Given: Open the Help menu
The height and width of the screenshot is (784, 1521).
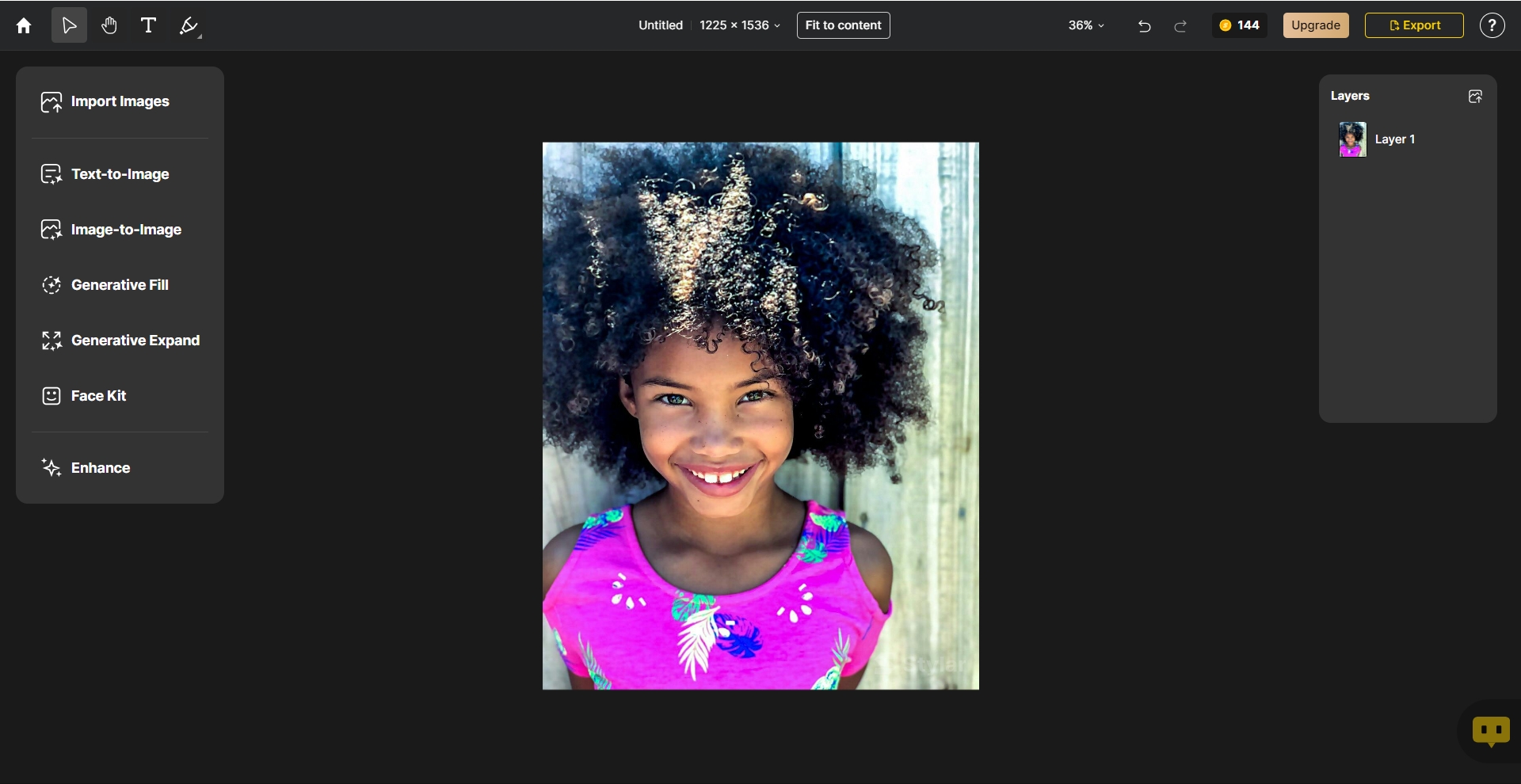Looking at the screenshot, I should 1491,25.
